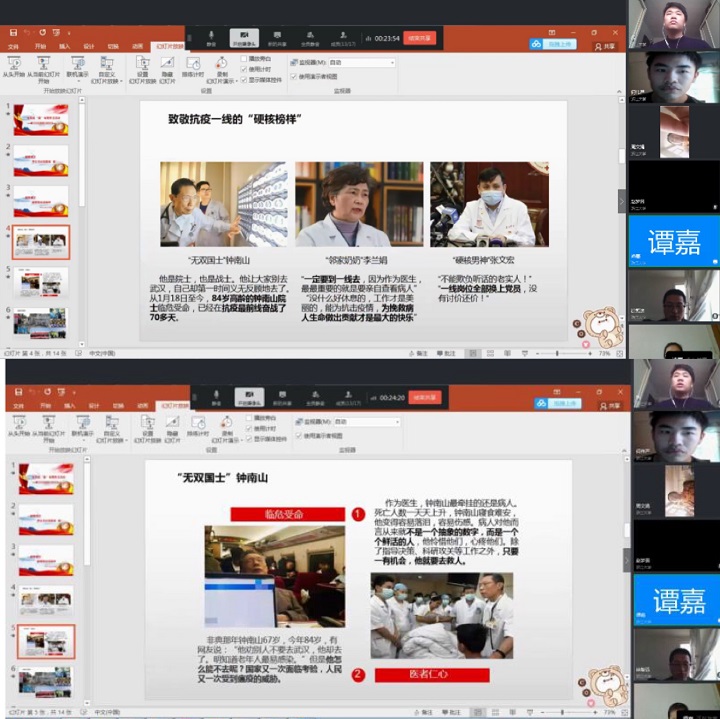
Task: Click 隐藏幻灯片 icon in upper window ribbon
Action: pyautogui.click(x=167, y=65)
